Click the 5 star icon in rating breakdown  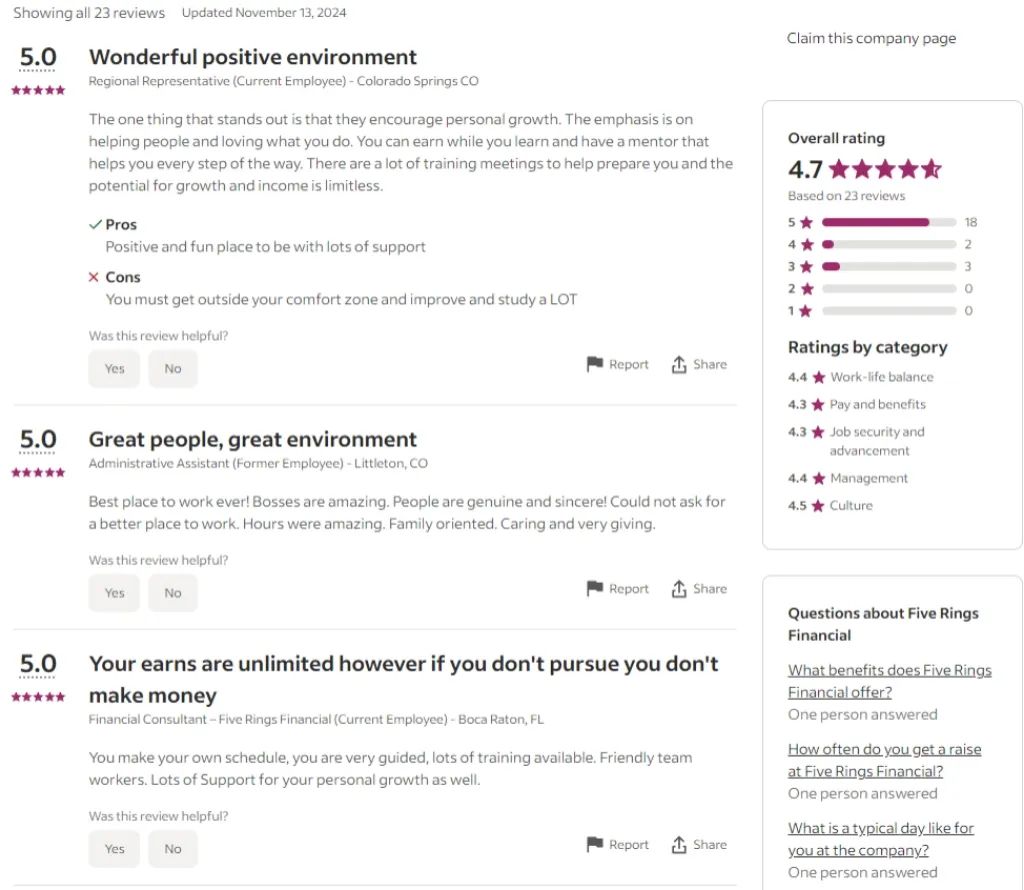(807, 222)
